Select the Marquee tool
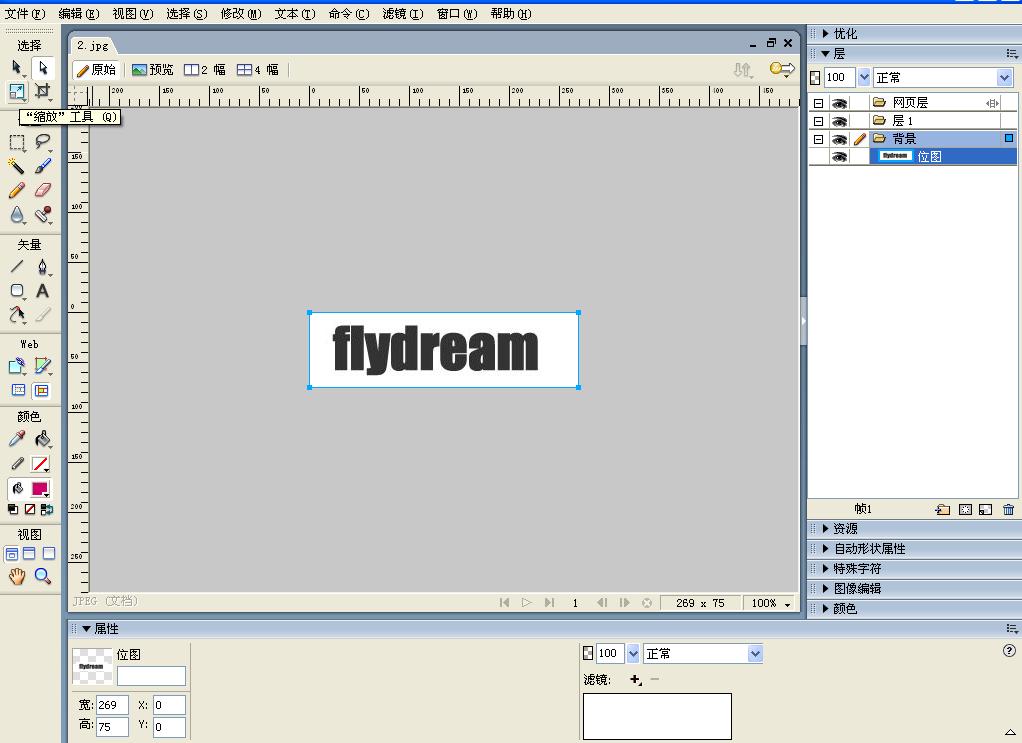The width and height of the screenshot is (1022, 743). tap(17, 142)
